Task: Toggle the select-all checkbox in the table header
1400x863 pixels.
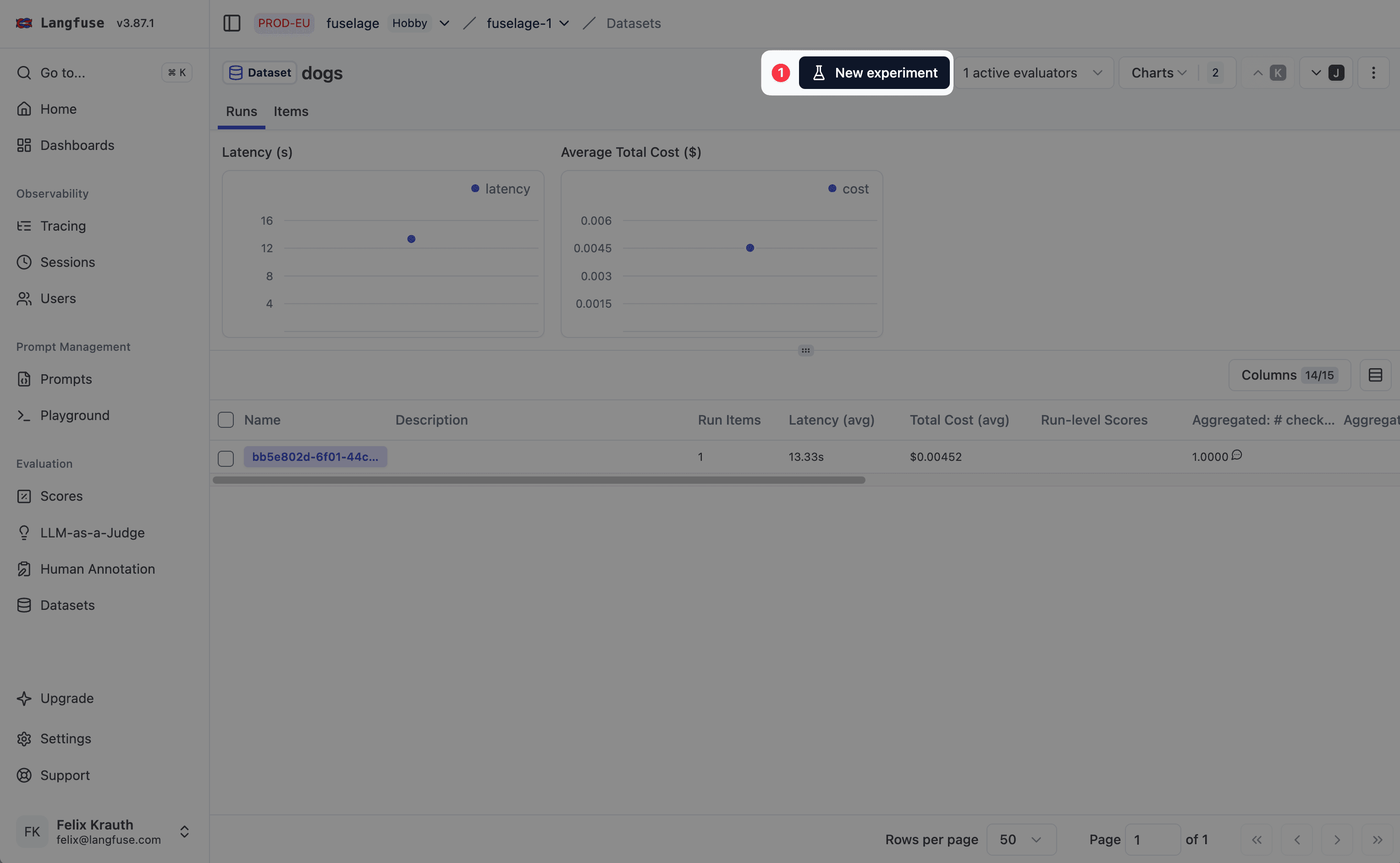Action: (226, 420)
